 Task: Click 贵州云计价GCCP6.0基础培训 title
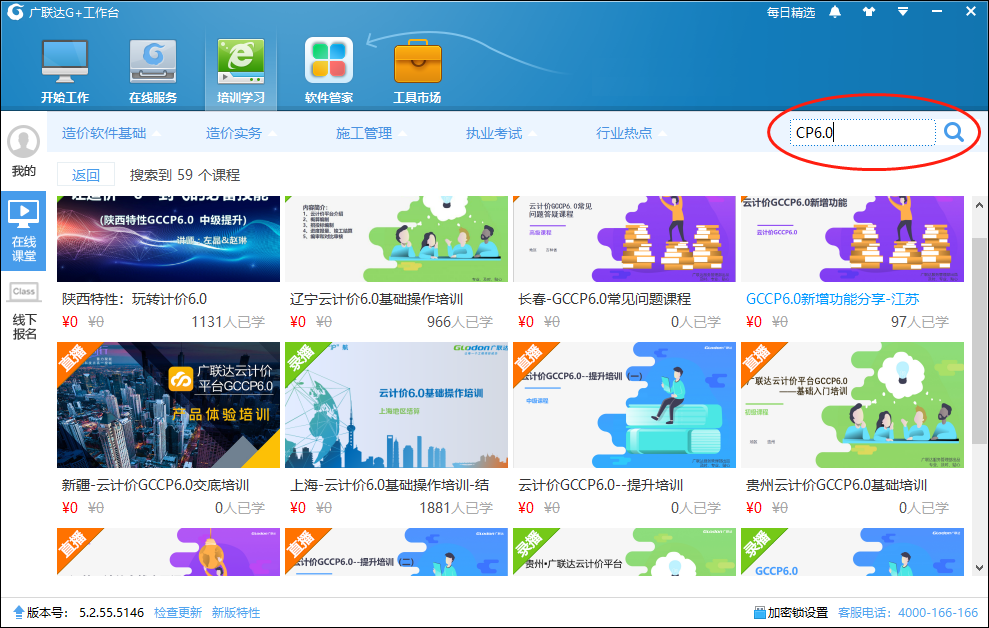[836, 485]
